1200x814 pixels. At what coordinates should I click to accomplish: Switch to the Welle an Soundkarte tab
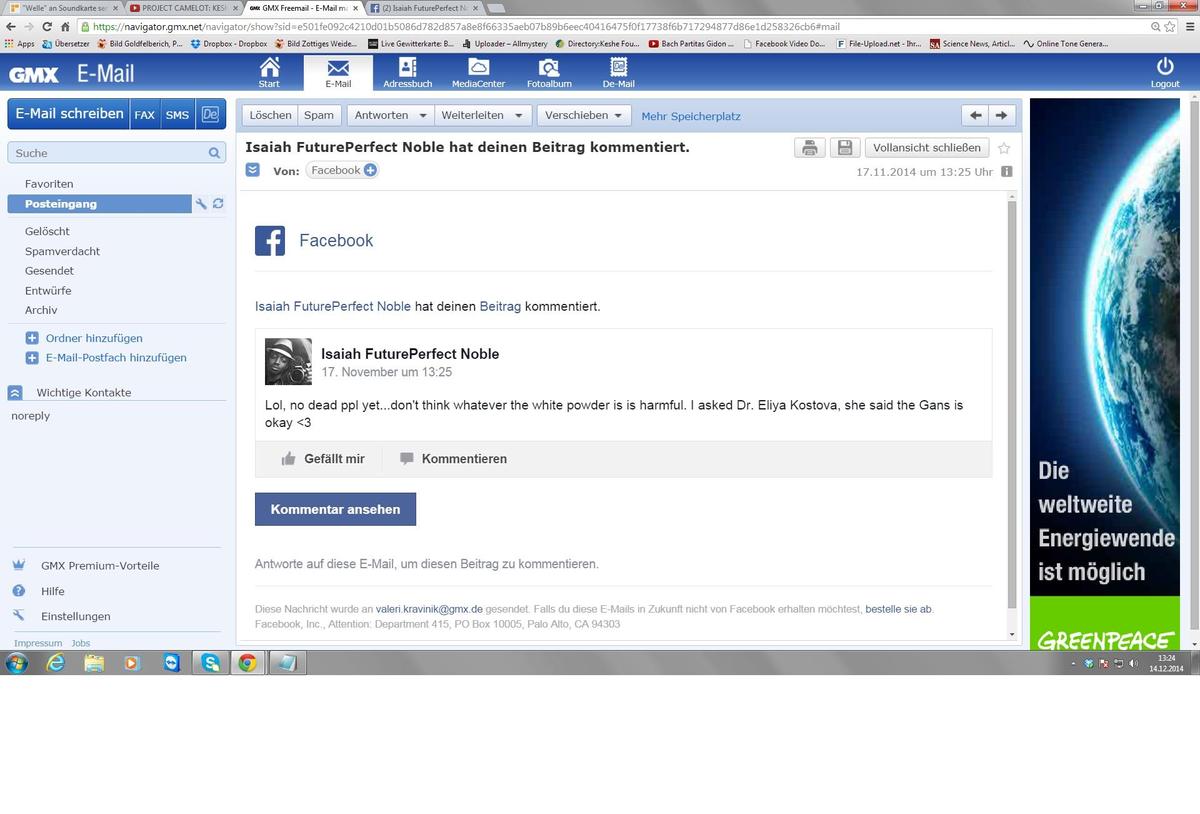pyautogui.click(x=64, y=7)
